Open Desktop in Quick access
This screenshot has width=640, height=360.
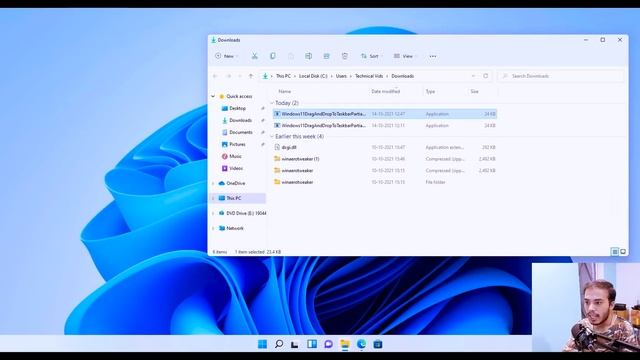click(x=238, y=109)
